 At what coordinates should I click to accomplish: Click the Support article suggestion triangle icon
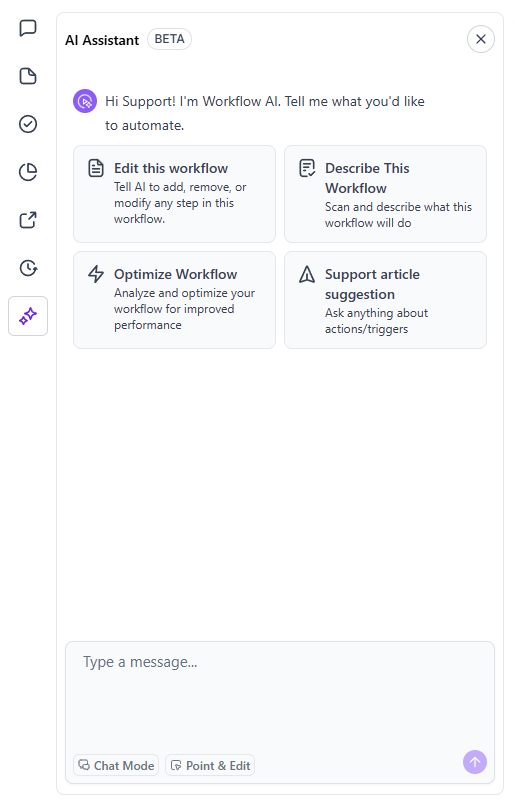coord(307,274)
